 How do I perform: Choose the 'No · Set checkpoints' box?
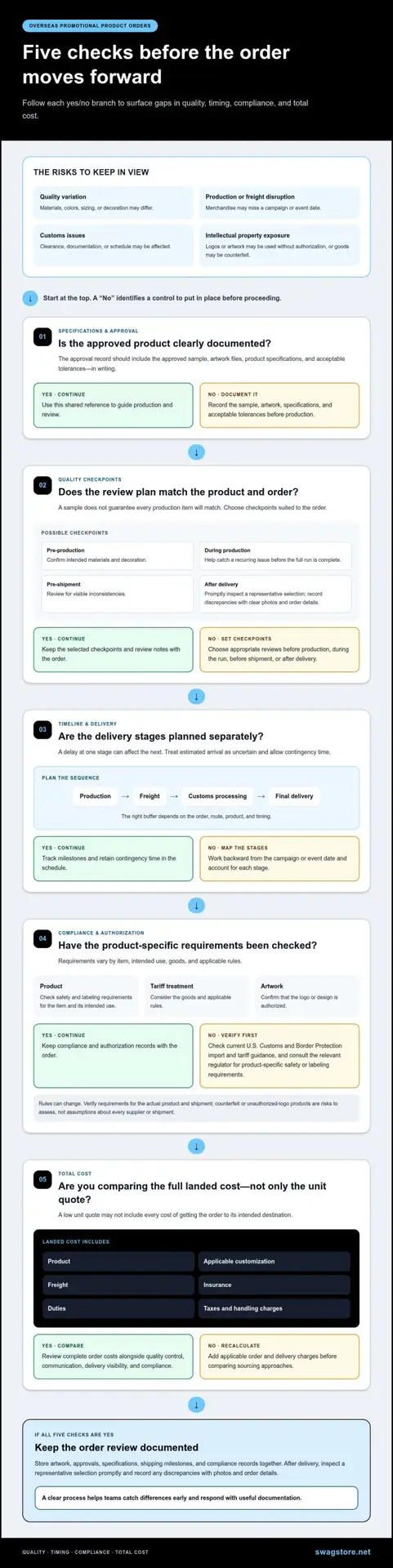[279, 649]
